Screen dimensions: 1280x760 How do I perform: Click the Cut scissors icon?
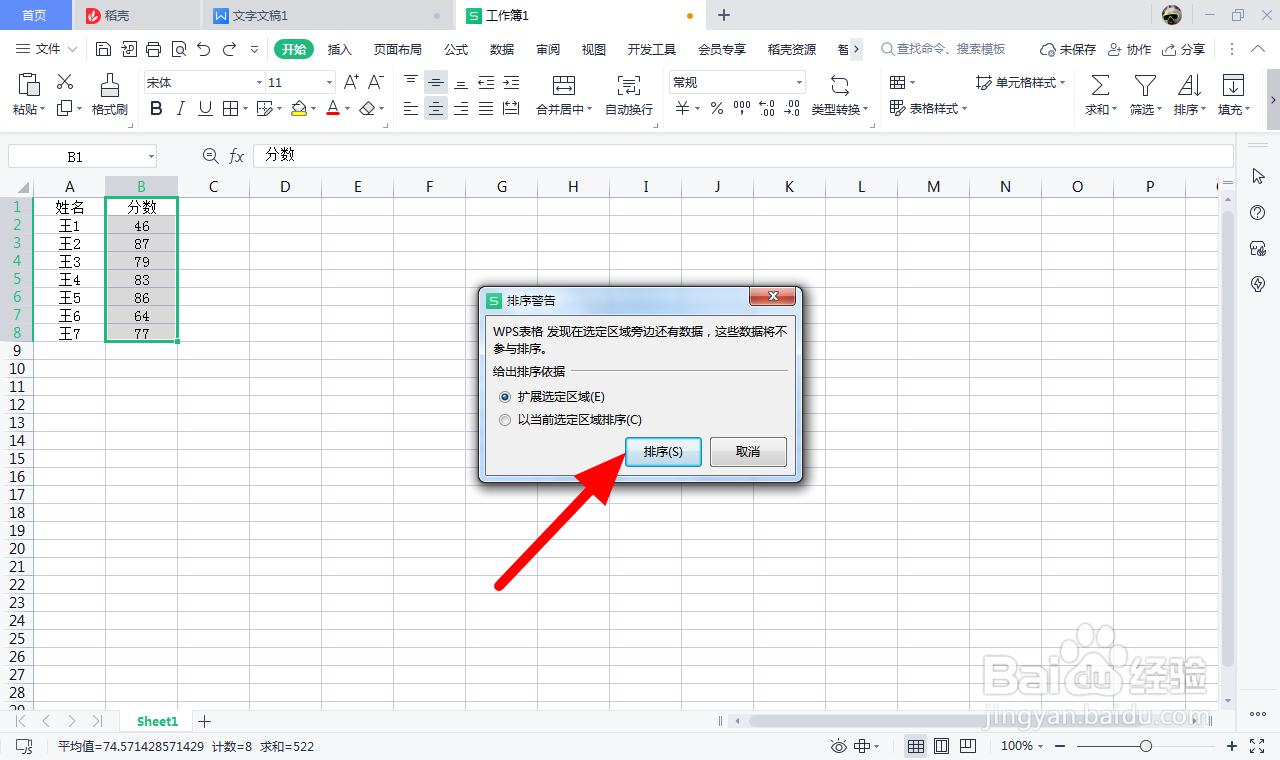[65, 82]
